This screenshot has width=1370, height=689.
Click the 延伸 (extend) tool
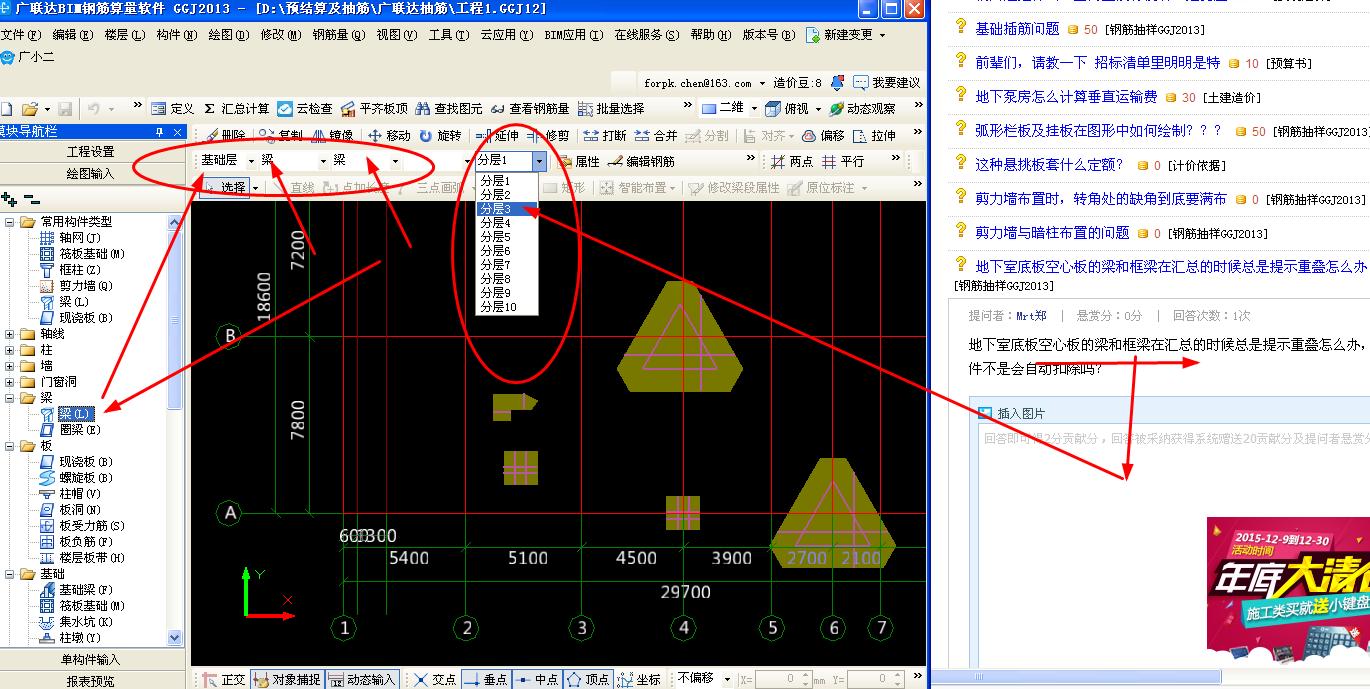(x=498, y=135)
